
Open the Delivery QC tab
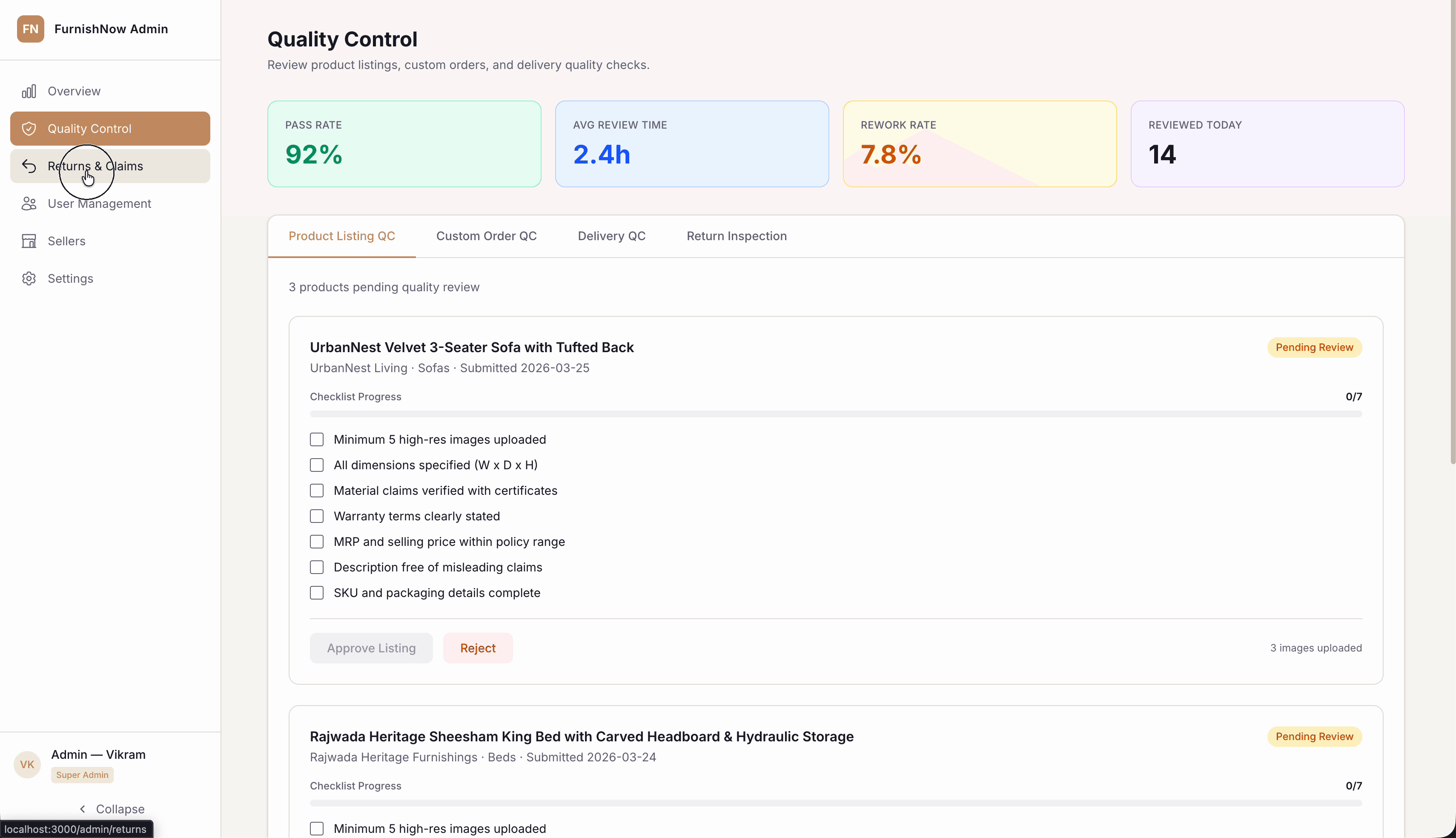(x=611, y=236)
